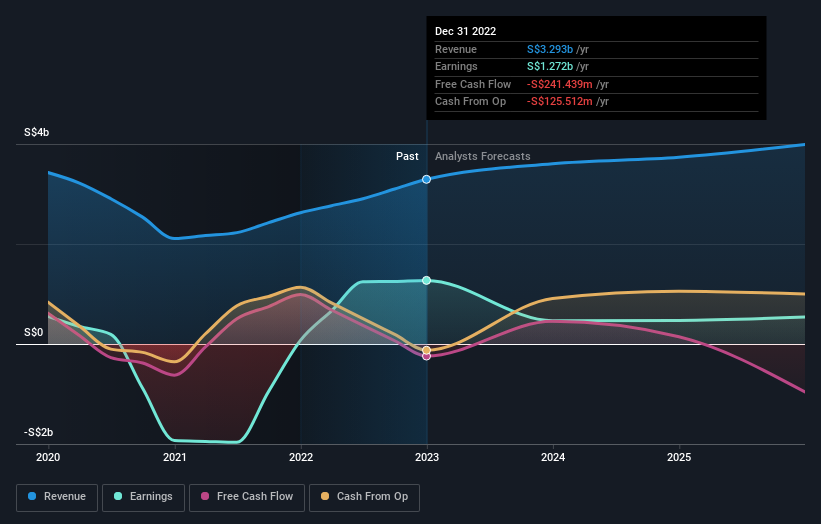Click the S$3.293b revenue value
Viewport: 821px width, 524px height.
tap(550, 49)
